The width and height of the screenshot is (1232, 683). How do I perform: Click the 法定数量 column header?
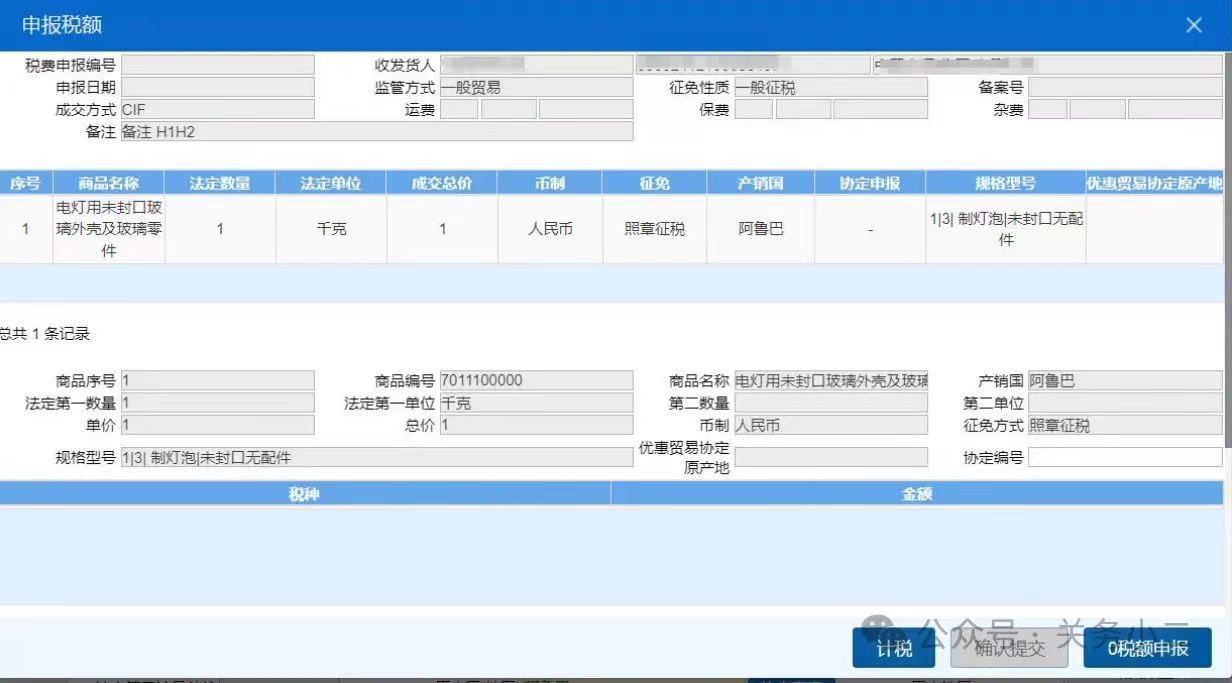point(220,183)
